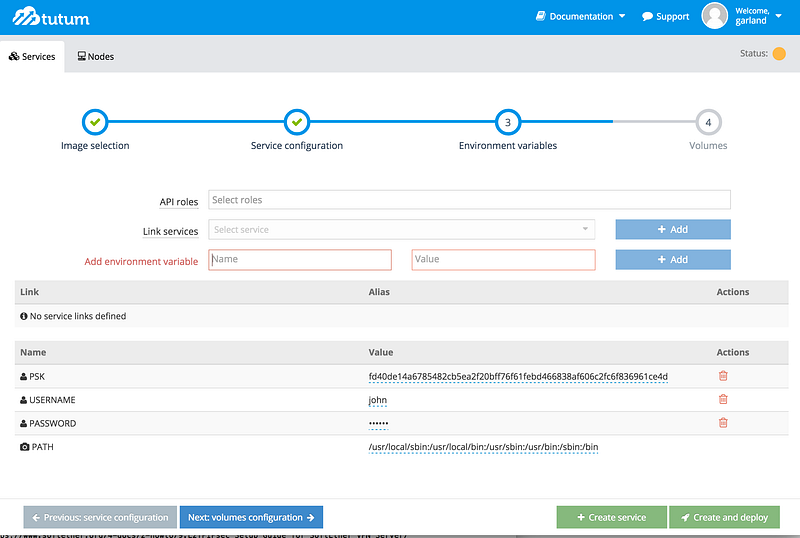Click the camera icon beside PATH
The height and width of the screenshot is (538, 800).
(x=24, y=447)
